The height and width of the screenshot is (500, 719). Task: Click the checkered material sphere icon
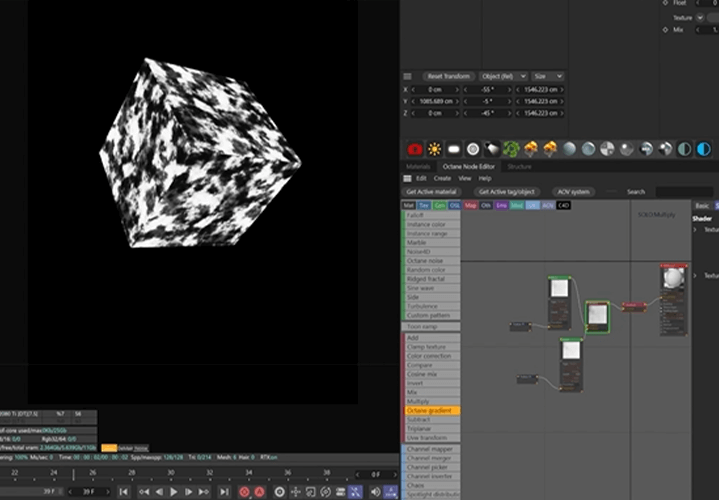[x=608, y=149]
